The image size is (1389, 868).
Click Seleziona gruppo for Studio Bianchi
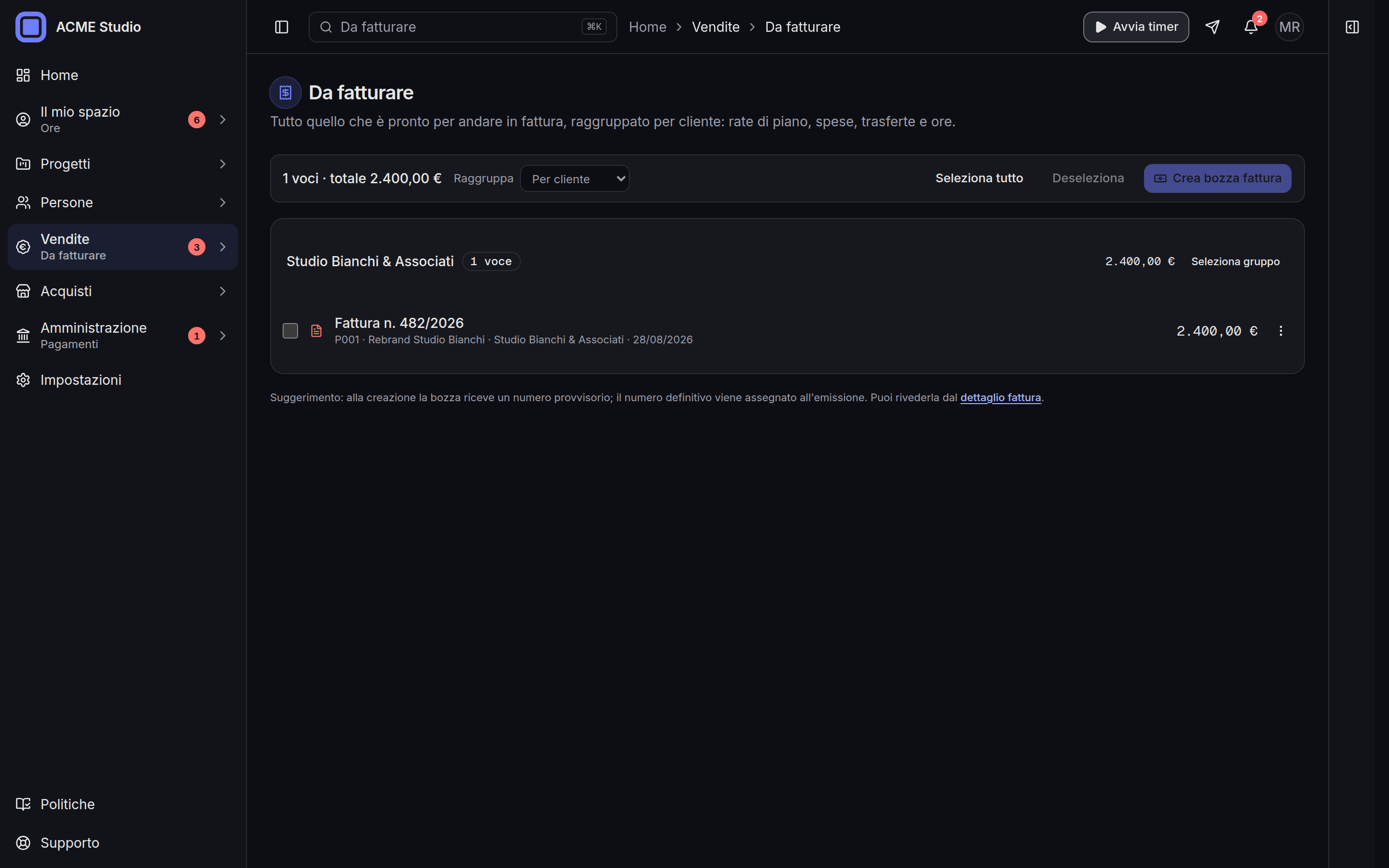coord(1235,261)
